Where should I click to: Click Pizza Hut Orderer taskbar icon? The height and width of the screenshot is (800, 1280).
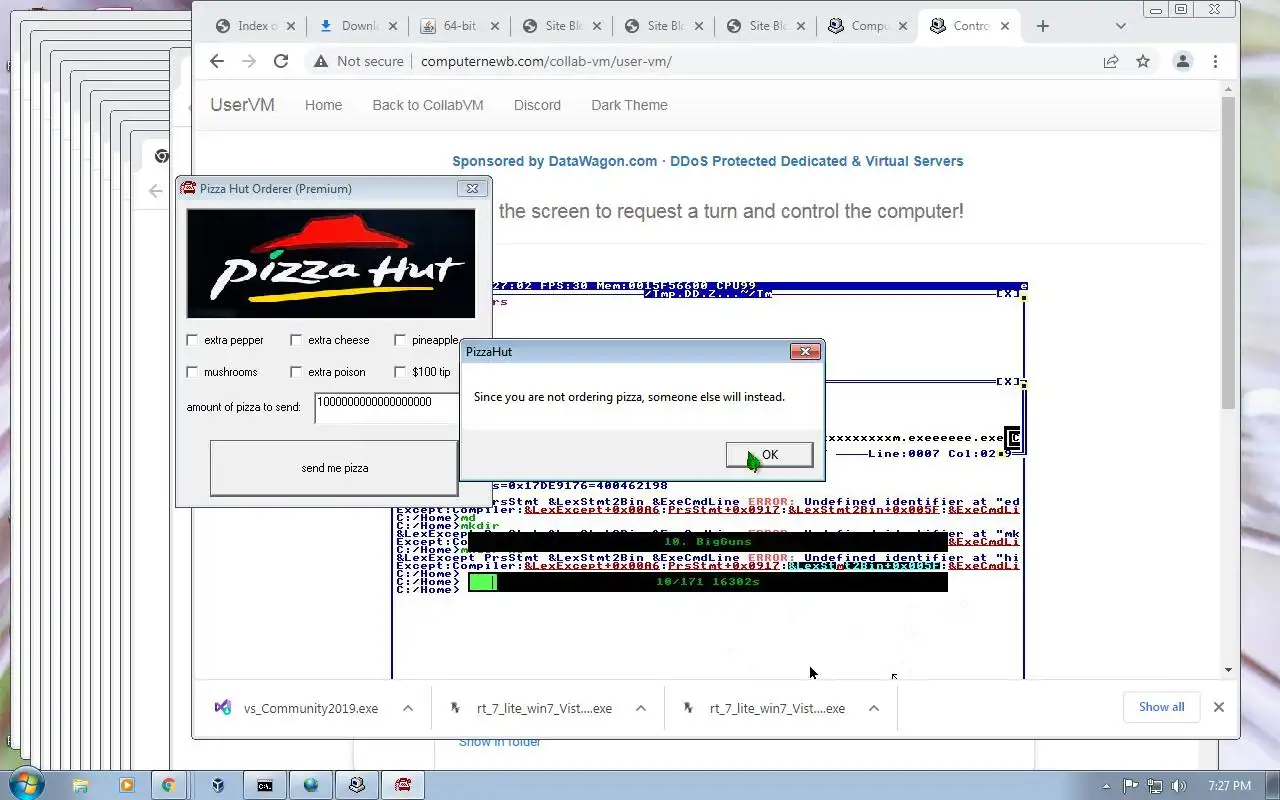point(403,785)
